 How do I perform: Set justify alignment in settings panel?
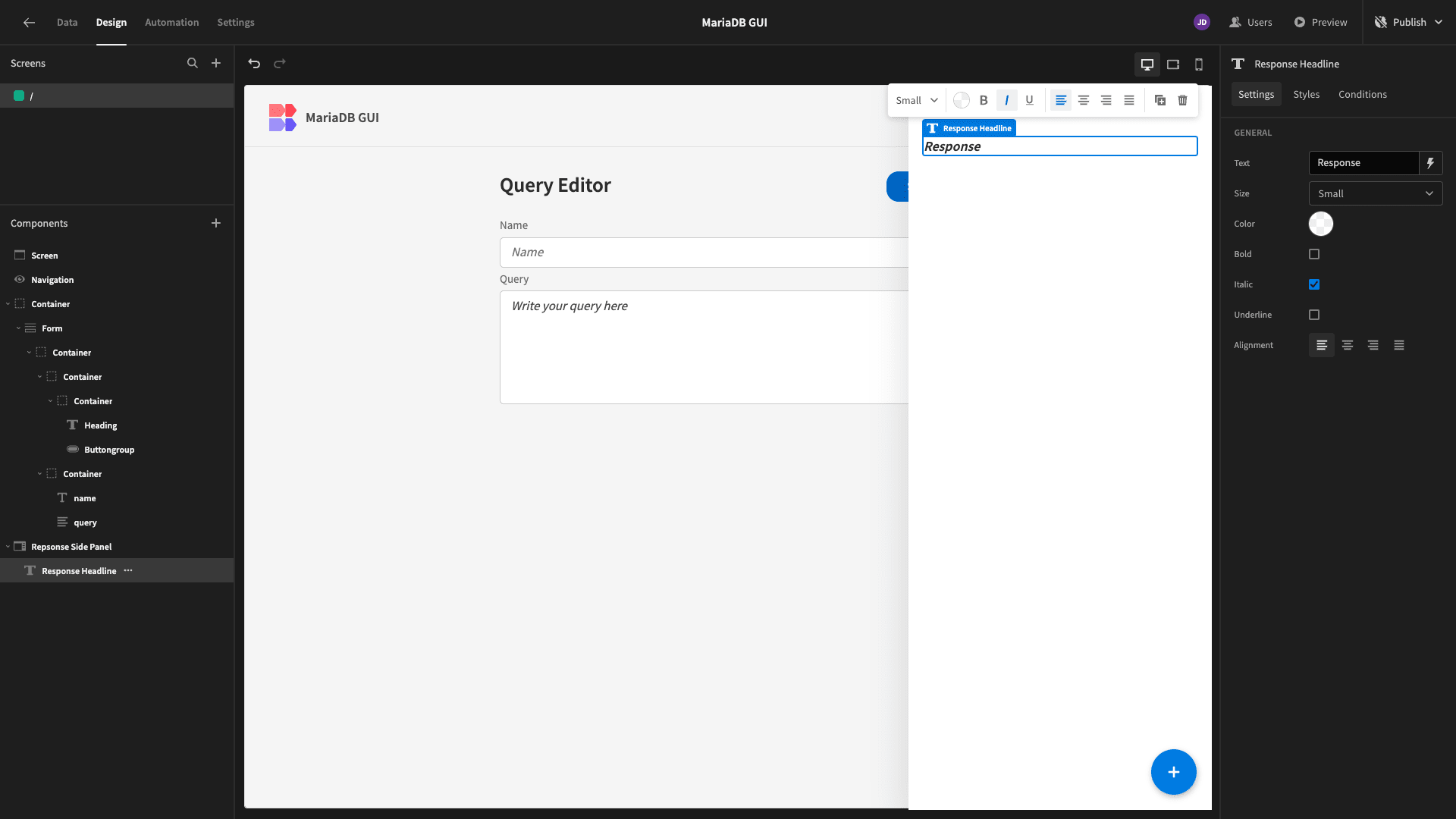pos(1399,345)
